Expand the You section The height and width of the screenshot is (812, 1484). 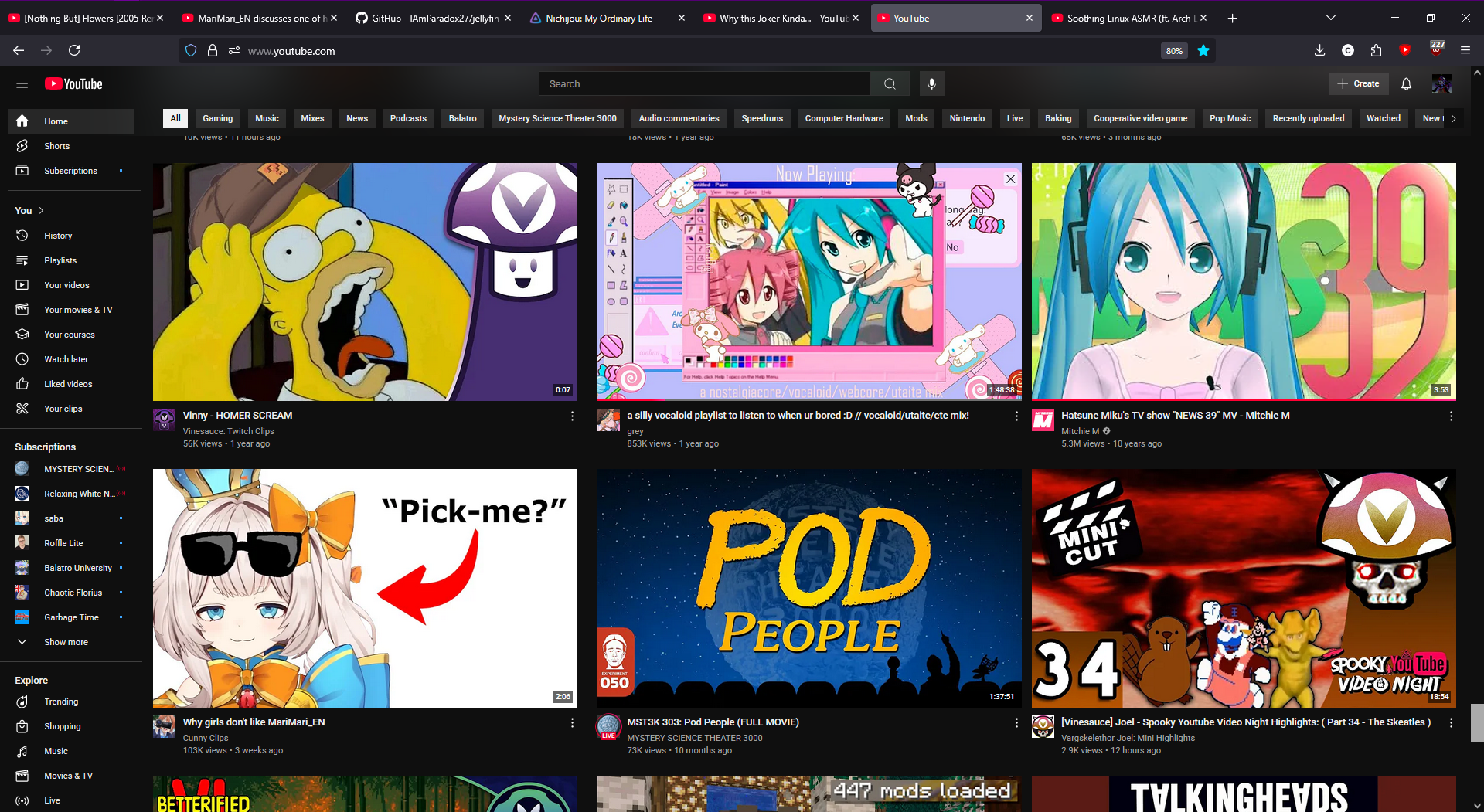[x=29, y=210]
